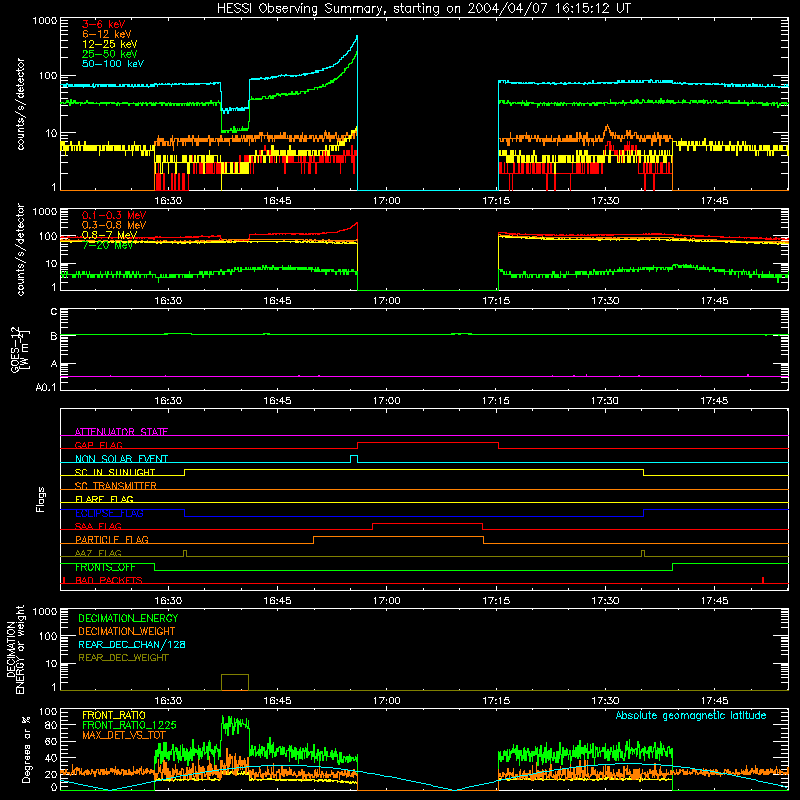Pick the 25-50 keV legend label
This screenshot has width=800, height=800.
point(110,54)
